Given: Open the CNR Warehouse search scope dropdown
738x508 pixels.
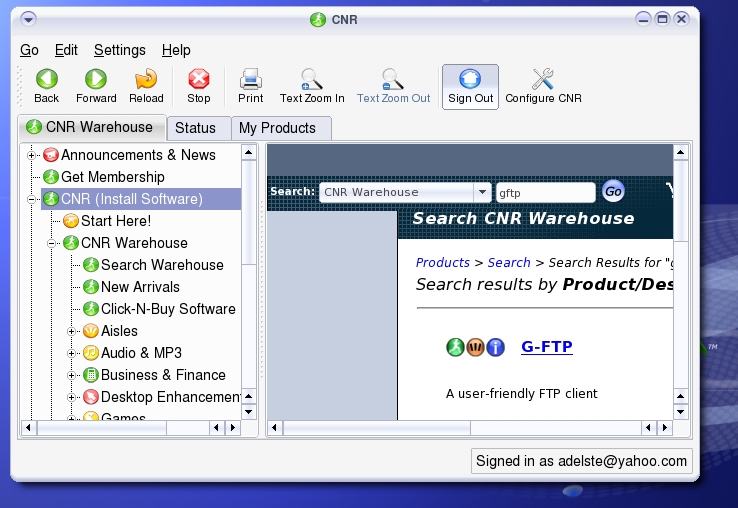Looking at the screenshot, I should coord(482,192).
